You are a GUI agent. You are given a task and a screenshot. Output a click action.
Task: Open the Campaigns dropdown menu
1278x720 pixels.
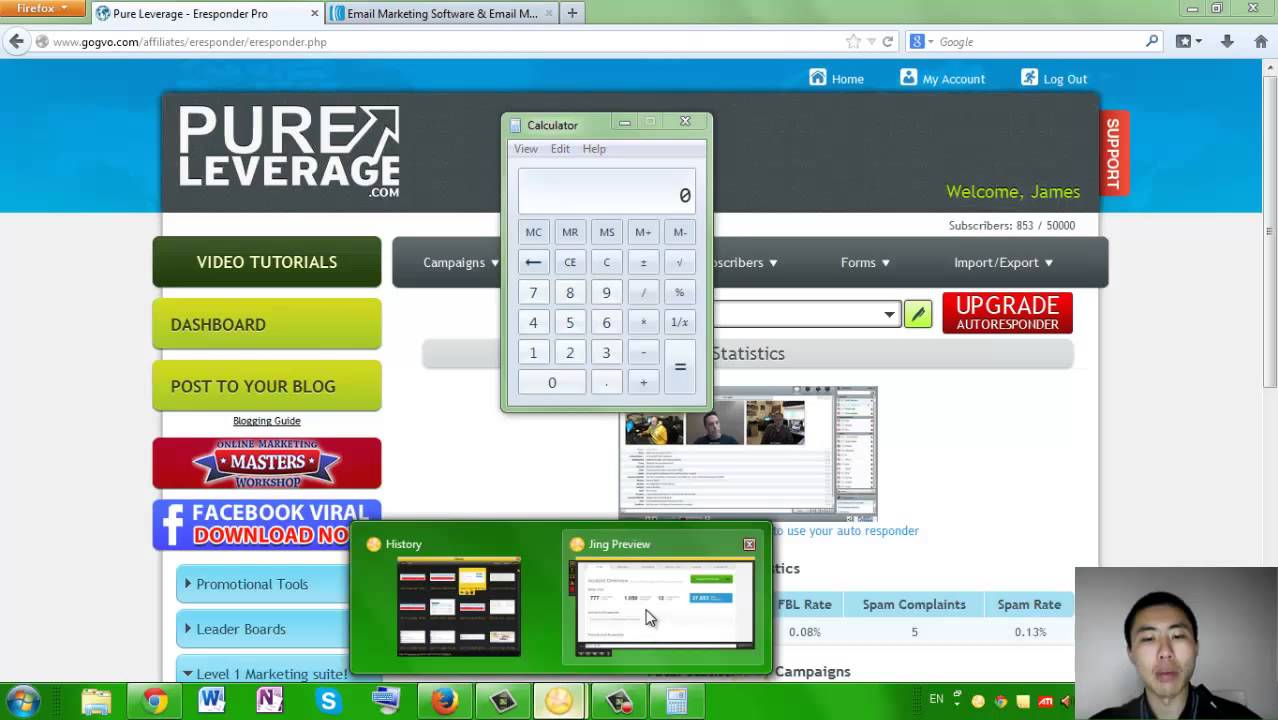461,262
